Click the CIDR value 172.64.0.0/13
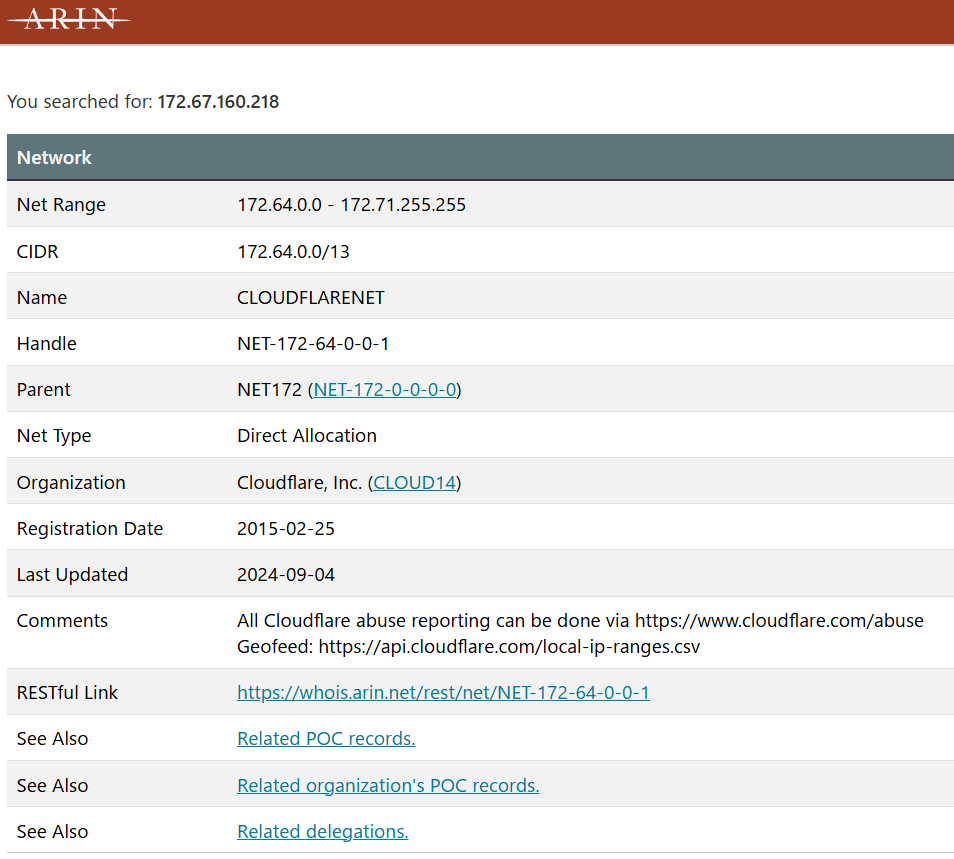 point(293,252)
